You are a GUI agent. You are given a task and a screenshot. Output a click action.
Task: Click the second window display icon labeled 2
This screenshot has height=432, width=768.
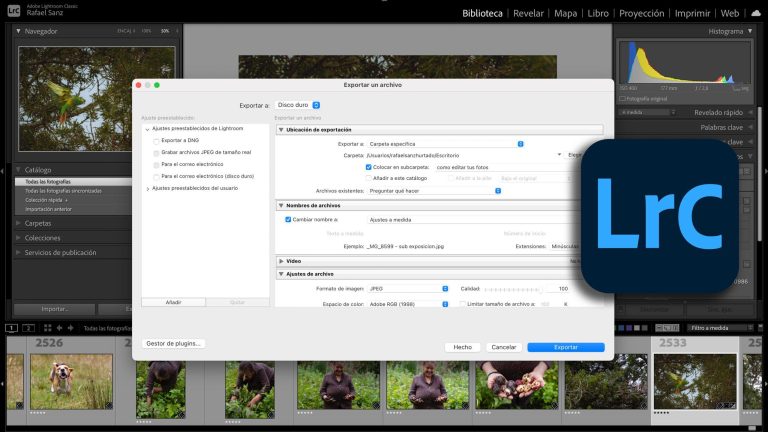tap(28, 328)
